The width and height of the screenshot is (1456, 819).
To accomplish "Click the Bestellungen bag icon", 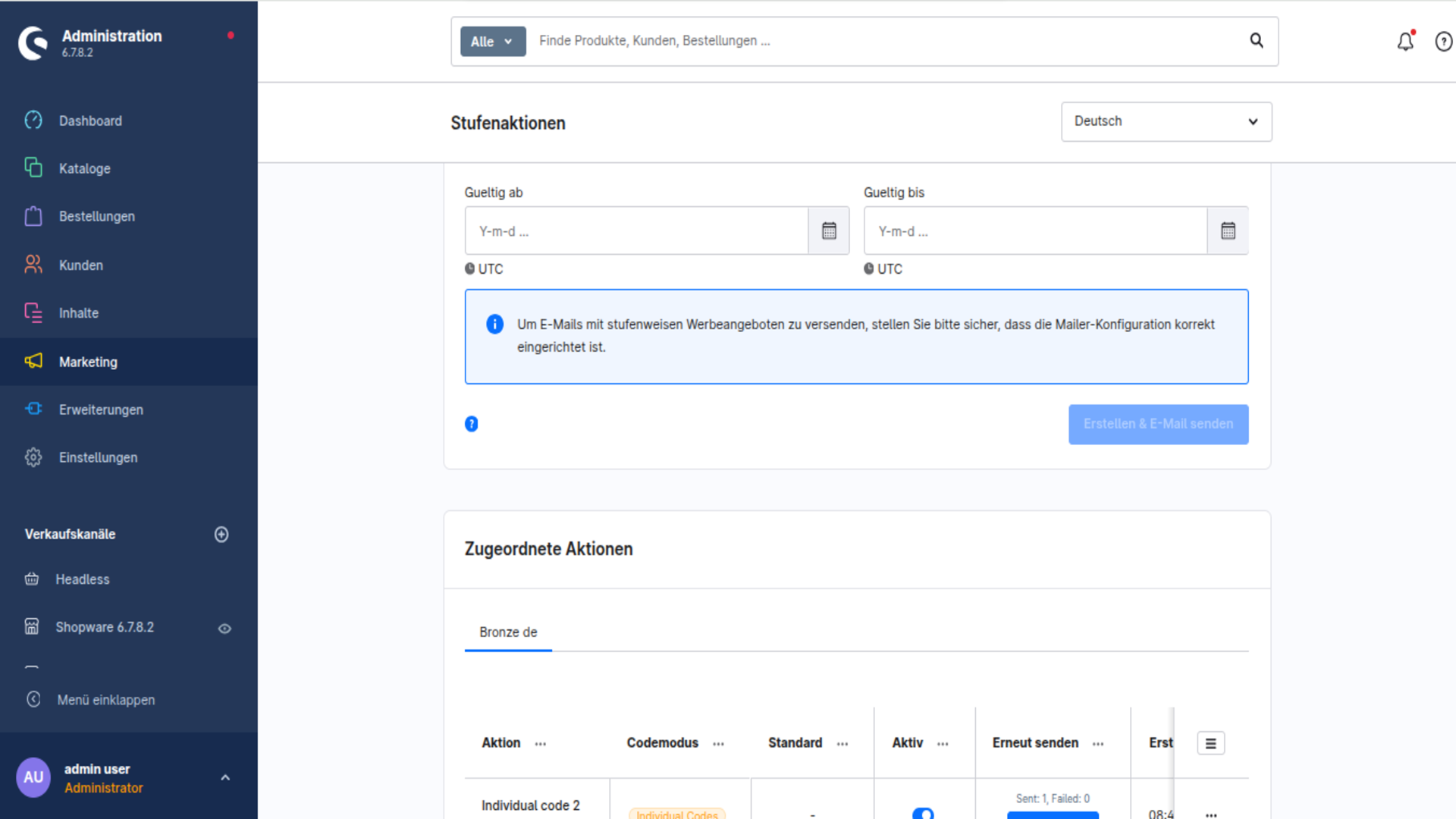I will [x=33, y=216].
